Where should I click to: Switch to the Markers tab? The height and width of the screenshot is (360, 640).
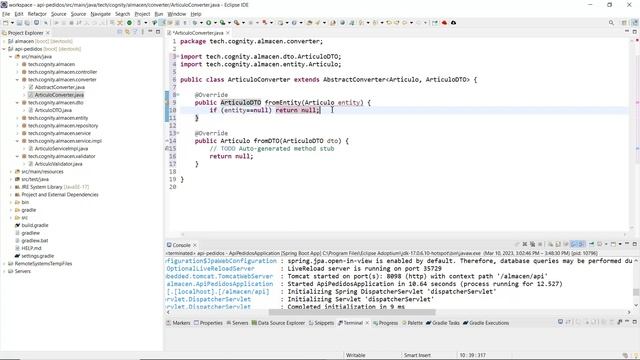(x=178, y=323)
